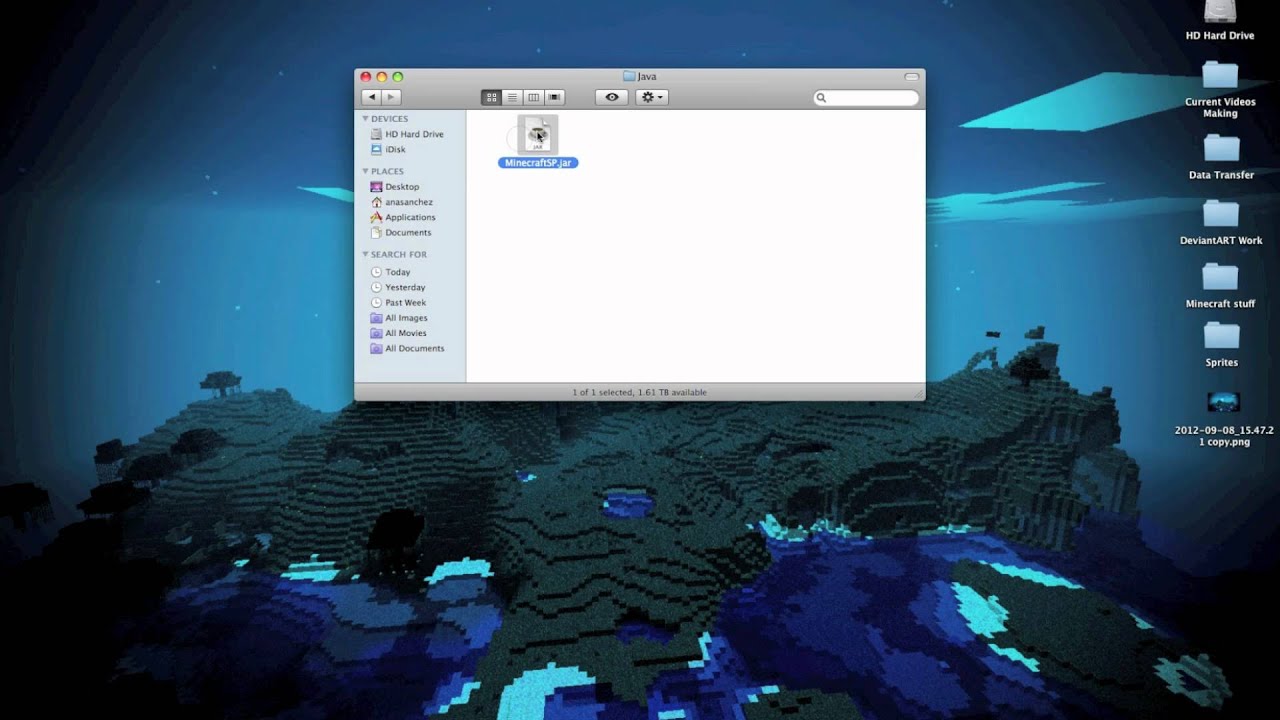Viewport: 1280px width, 720px height.
Task: Open anasanchez home folder
Action: tap(401, 202)
